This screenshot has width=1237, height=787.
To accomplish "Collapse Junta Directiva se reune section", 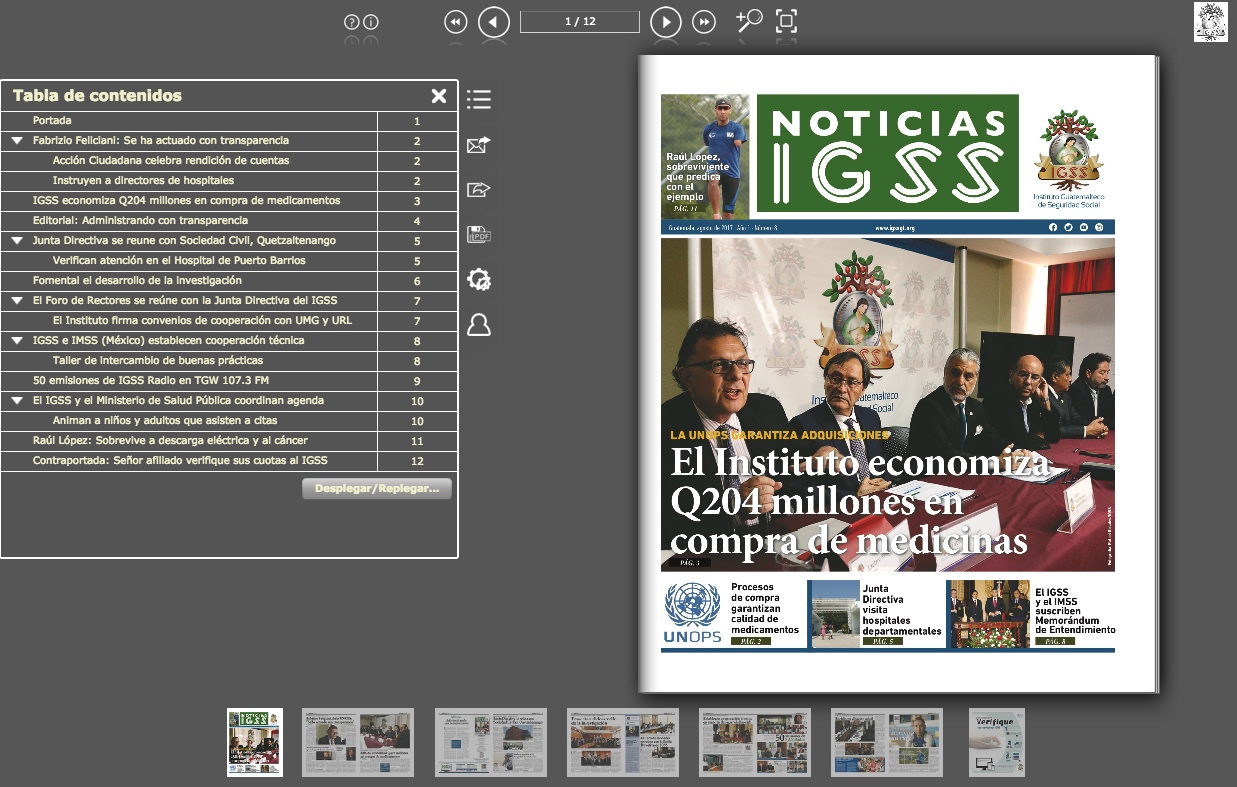I will point(17,241).
